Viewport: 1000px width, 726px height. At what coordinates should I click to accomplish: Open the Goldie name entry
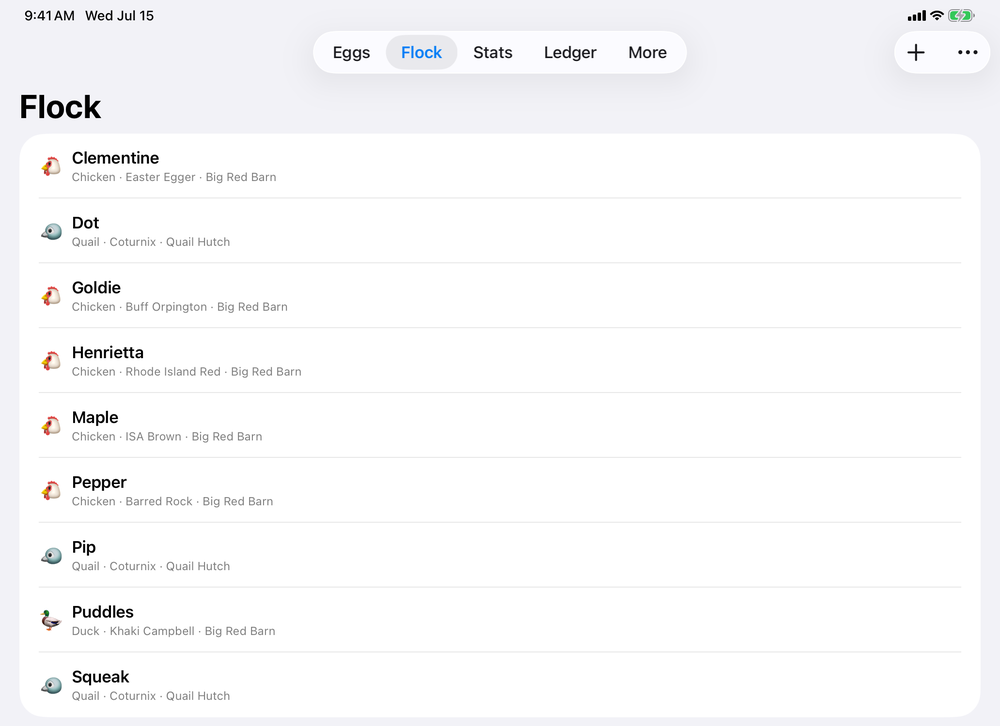tap(96, 288)
